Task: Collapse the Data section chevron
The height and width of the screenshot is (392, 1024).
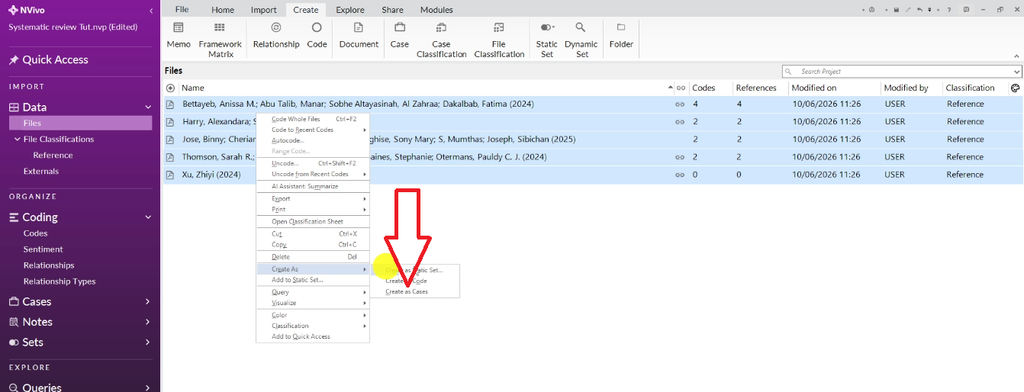Action: (148, 108)
